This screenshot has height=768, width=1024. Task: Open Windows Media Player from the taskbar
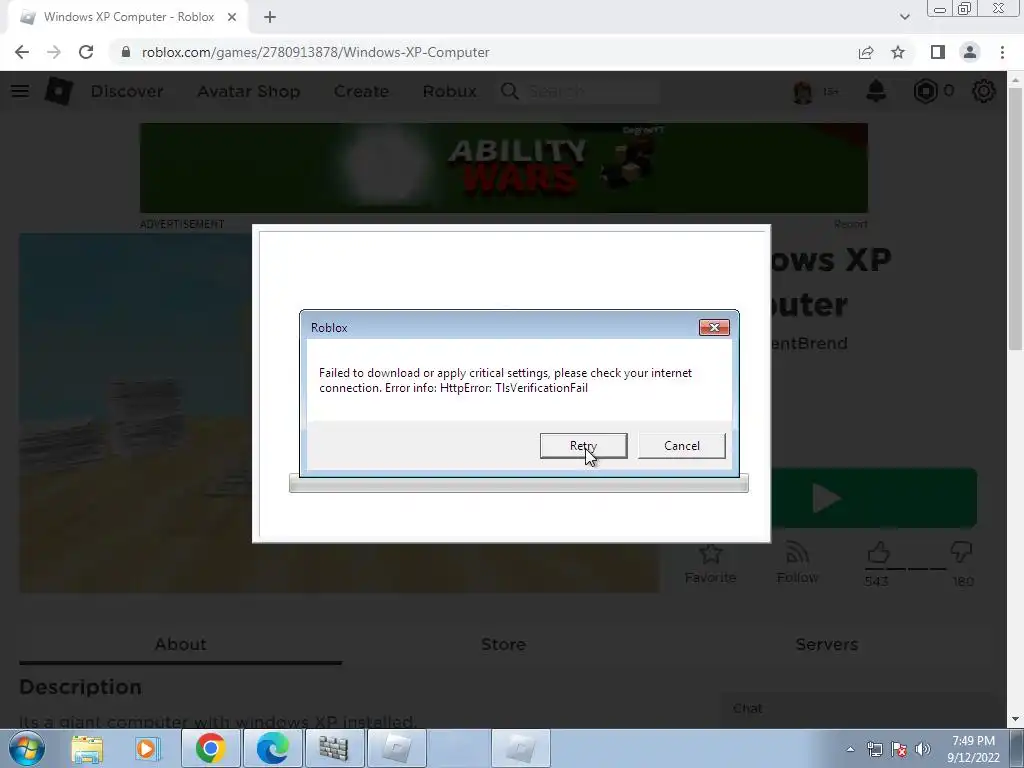click(147, 748)
